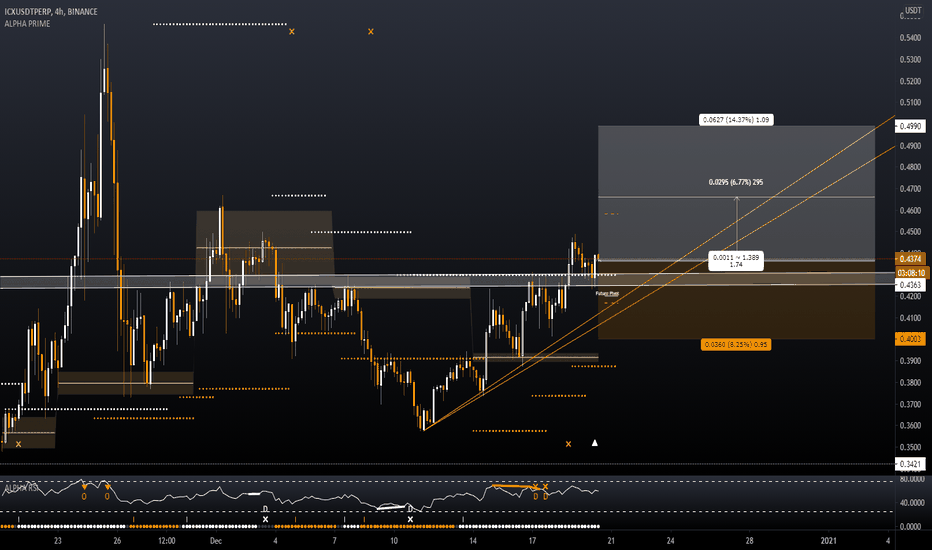Click the 0.5100 price scale value
This screenshot has height=550, width=932.
coord(910,102)
